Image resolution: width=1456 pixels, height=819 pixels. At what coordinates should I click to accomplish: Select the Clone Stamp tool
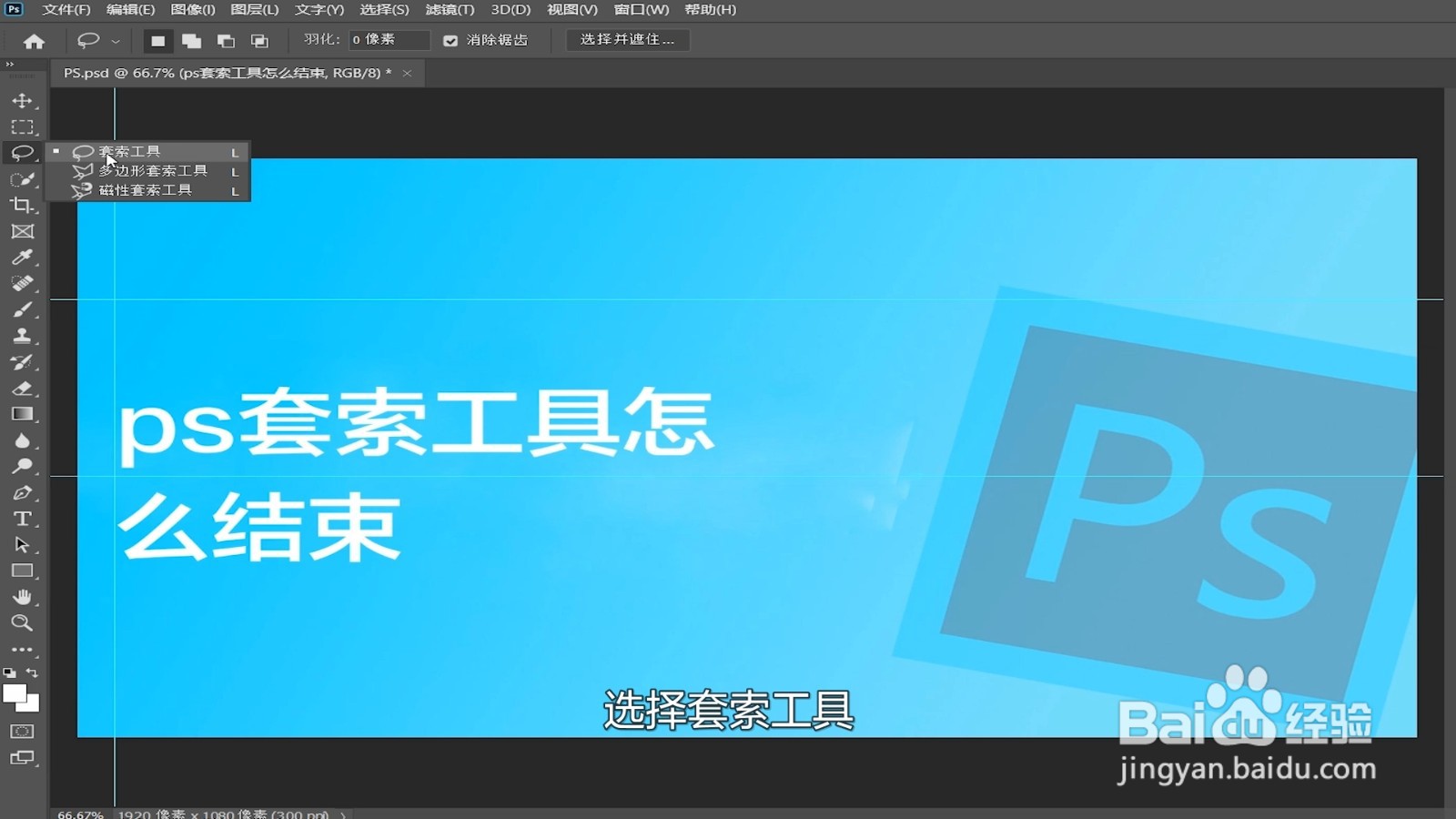click(x=23, y=336)
